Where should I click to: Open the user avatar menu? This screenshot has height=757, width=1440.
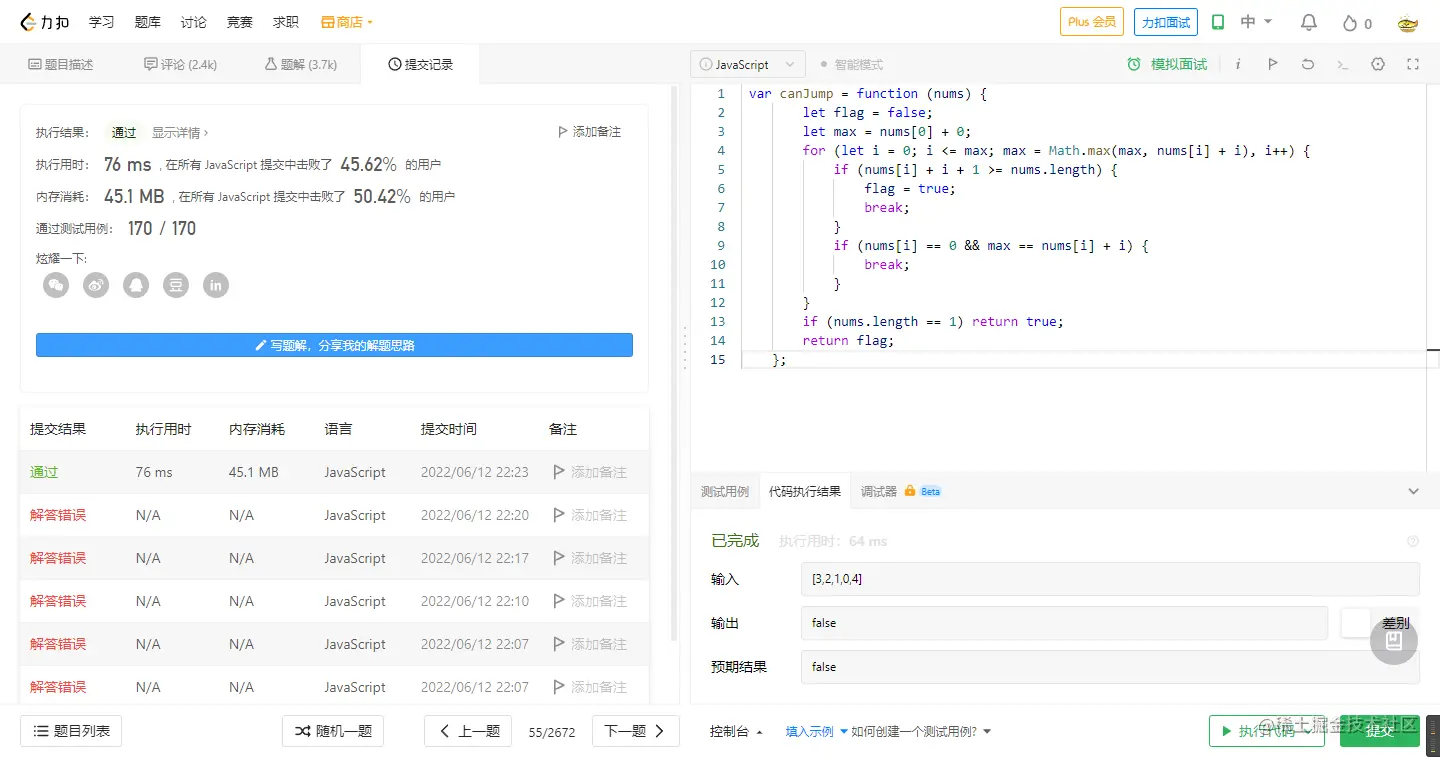coord(1408,22)
